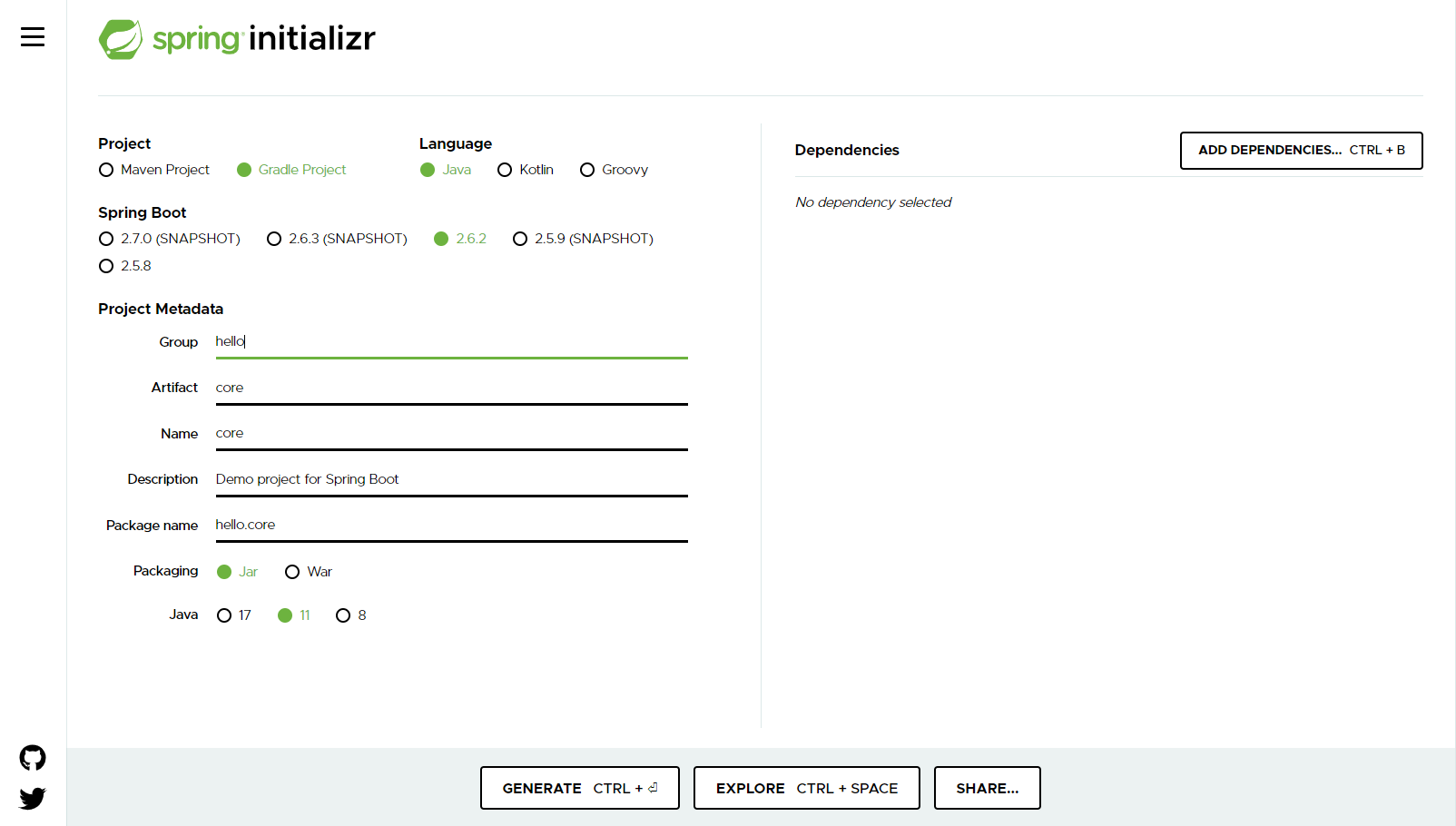Click the Project Metadata heading

point(161,310)
